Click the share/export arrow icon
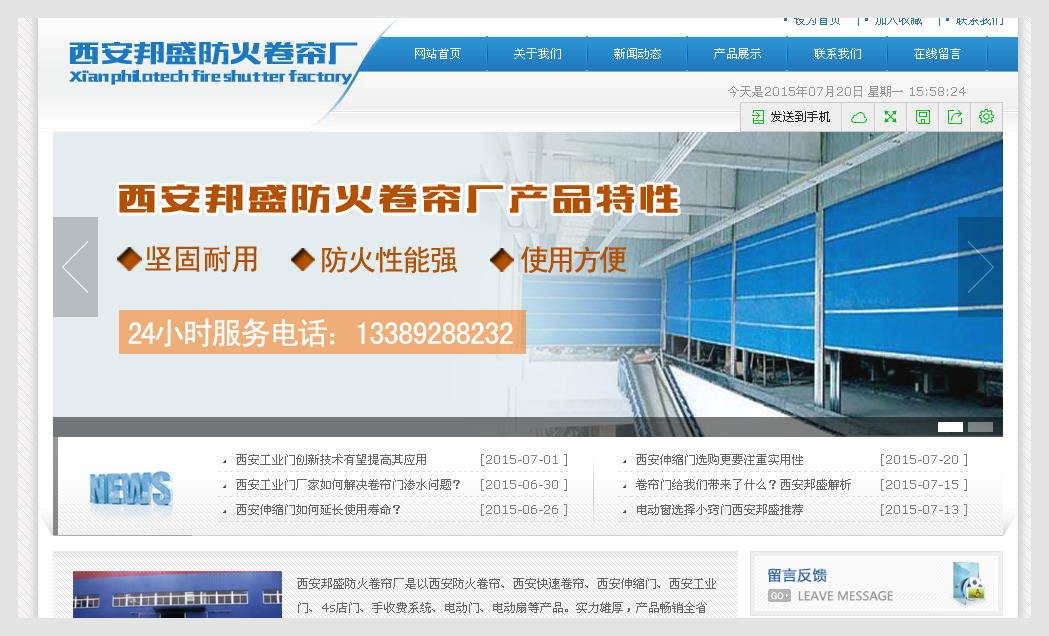This screenshot has height=636, width=1049. point(954,117)
